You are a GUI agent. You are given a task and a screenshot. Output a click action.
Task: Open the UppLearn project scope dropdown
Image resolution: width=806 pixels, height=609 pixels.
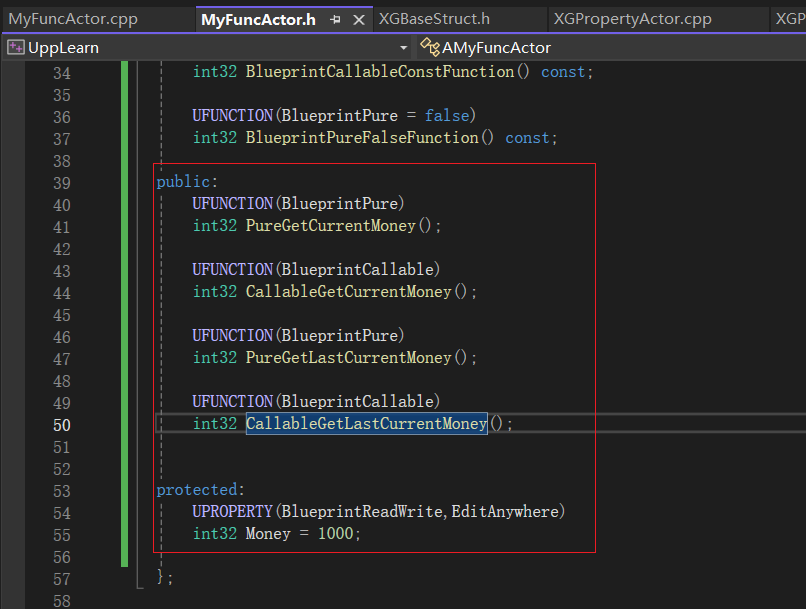pyautogui.click(x=404, y=48)
